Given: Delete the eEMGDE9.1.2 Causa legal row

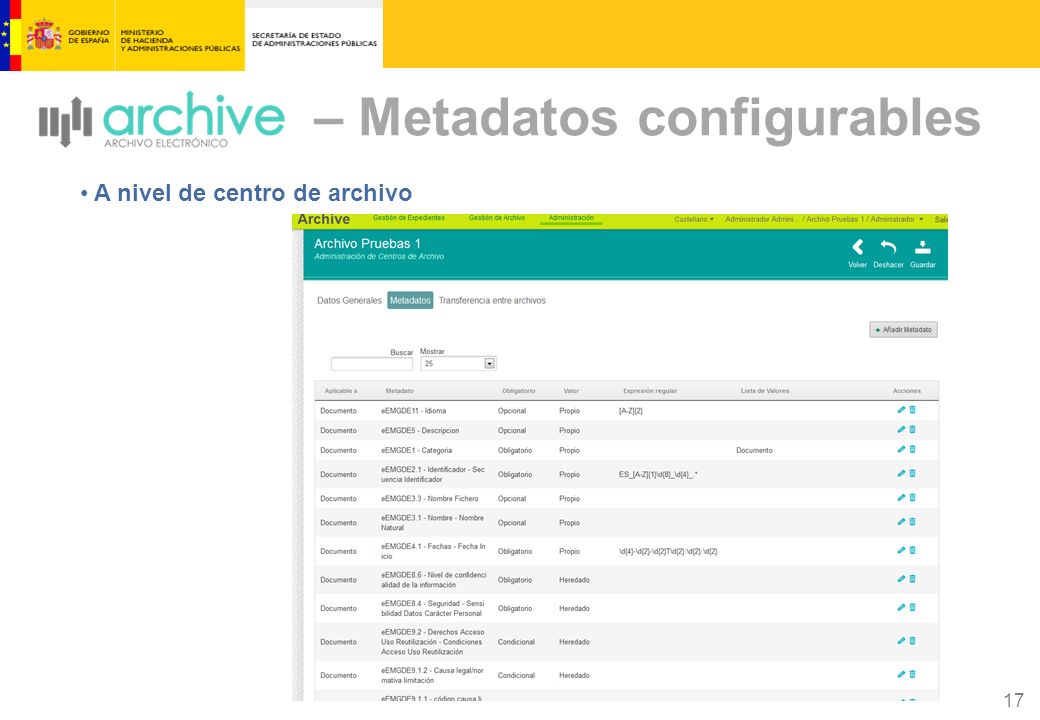Looking at the screenshot, I should (913, 674).
